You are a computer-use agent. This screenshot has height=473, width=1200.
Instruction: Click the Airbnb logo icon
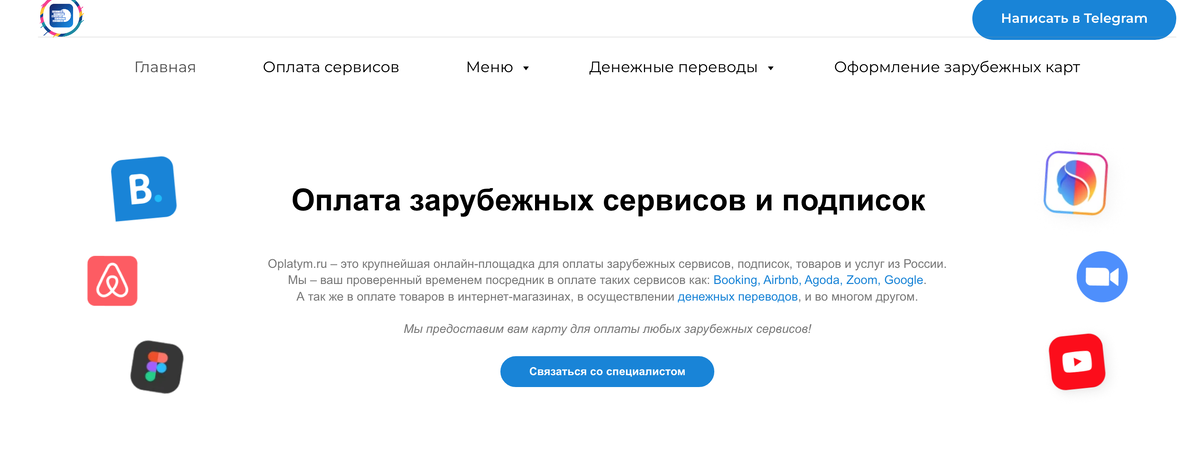(x=112, y=281)
